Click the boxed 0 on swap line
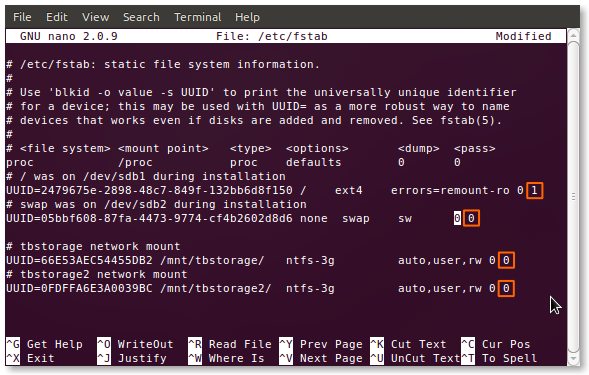The width and height of the screenshot is (589, 375). coord(471,218)
